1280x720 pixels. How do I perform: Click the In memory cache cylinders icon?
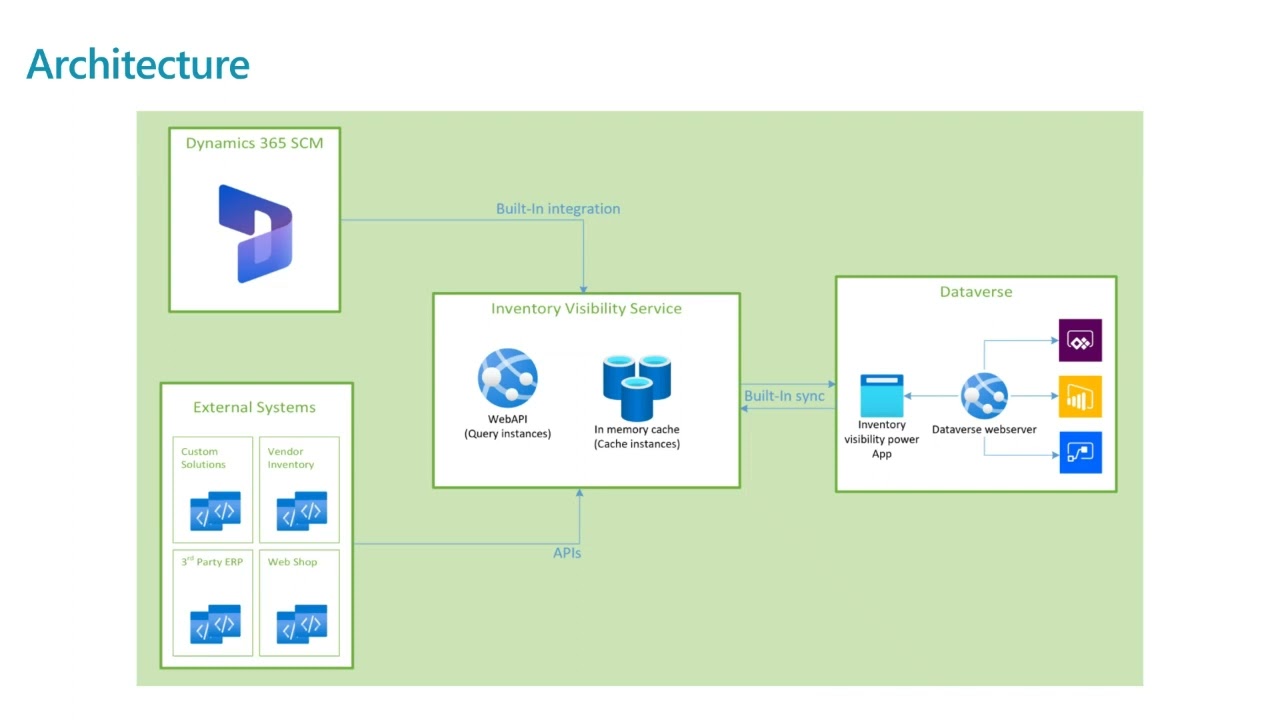tap(637, 387)
